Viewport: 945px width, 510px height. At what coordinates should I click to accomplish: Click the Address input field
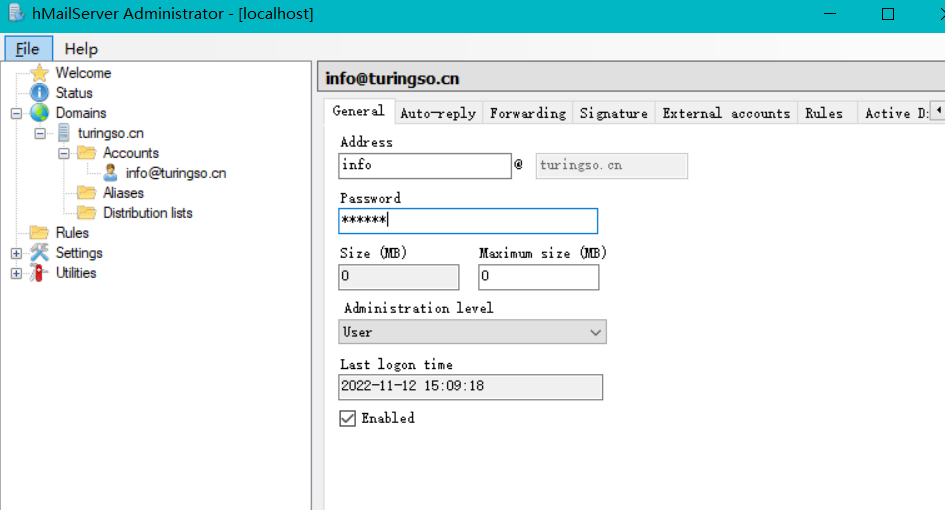click(x=425, y=166)
